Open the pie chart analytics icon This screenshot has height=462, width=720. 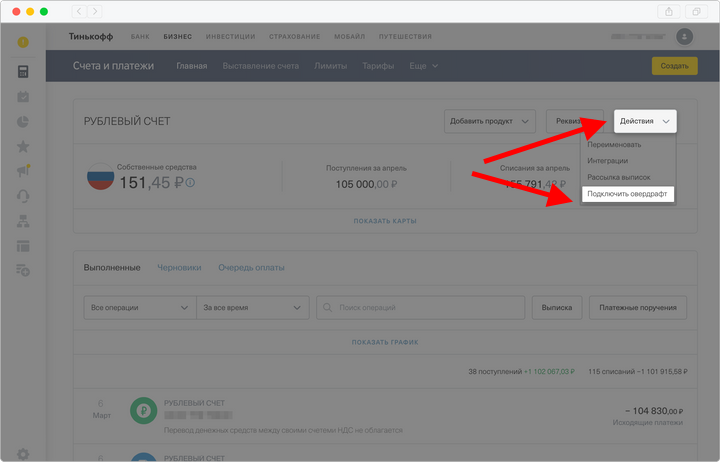coord(23,122)
